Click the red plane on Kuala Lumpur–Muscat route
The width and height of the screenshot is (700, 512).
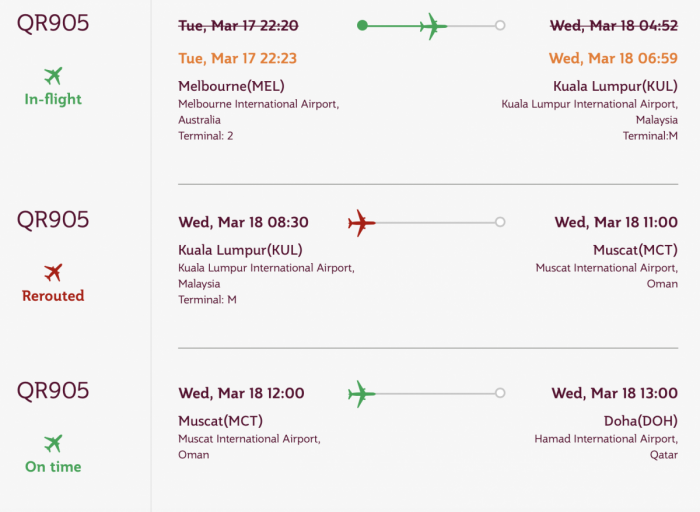coord(361,222)
